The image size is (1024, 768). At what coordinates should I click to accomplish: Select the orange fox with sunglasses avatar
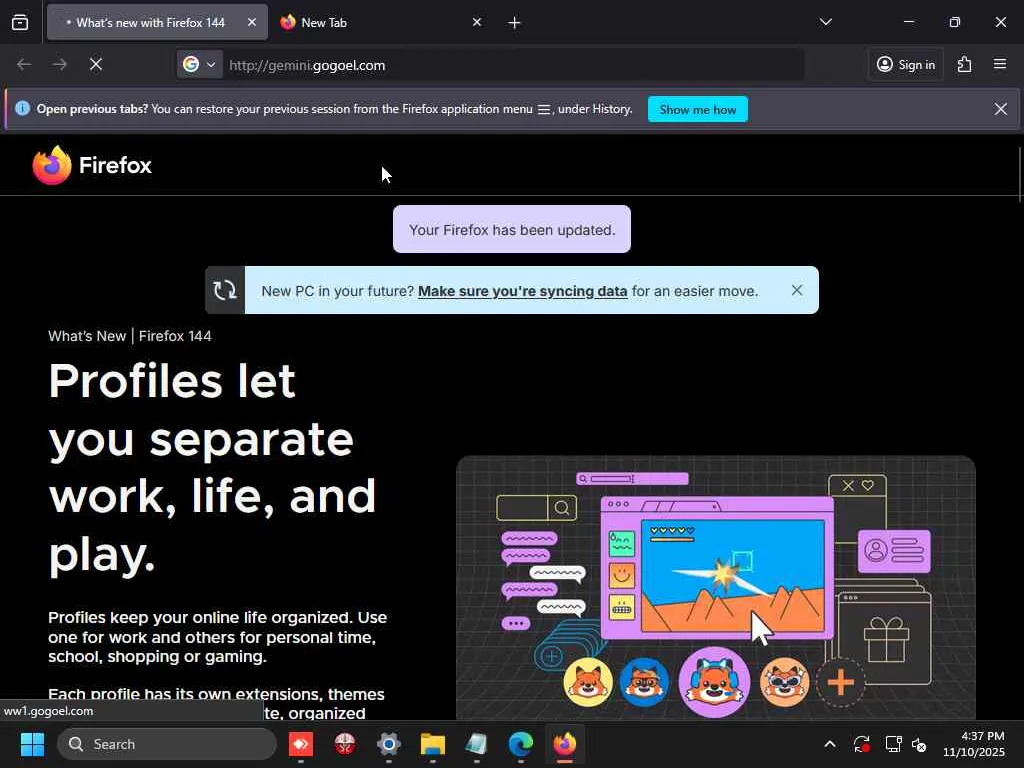tap(784, 682)
